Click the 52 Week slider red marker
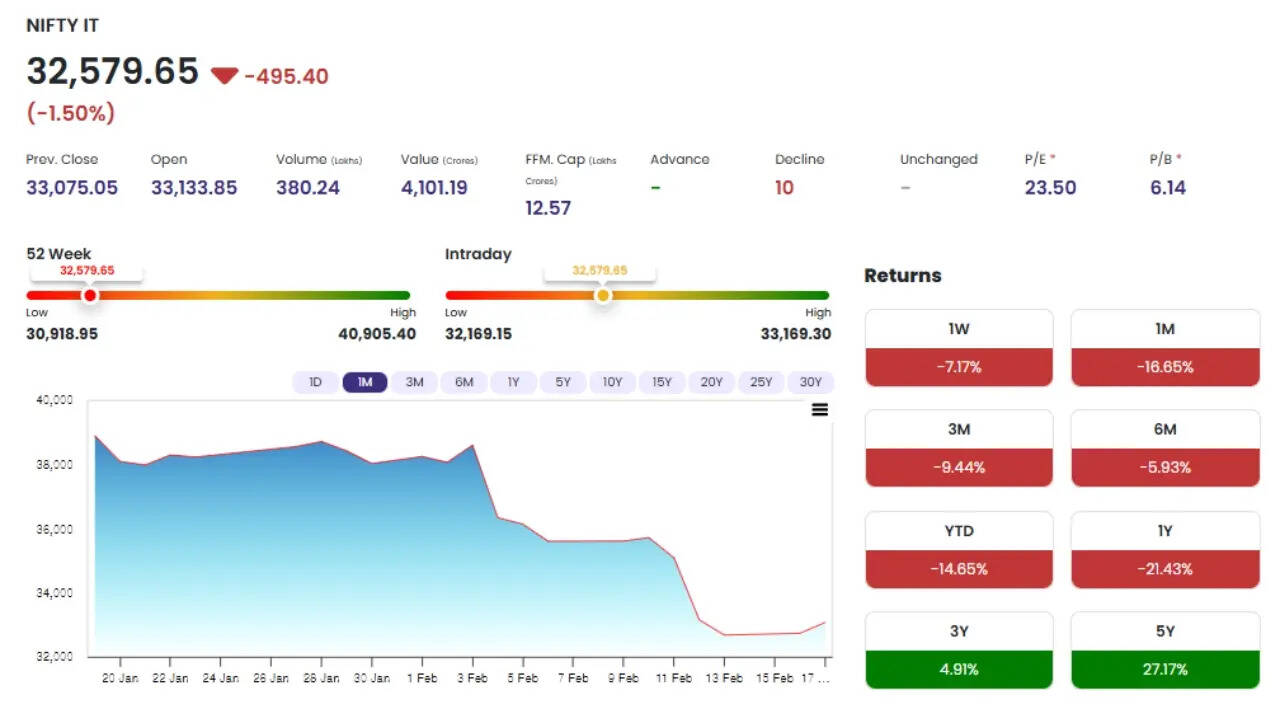The height and width of the screenshot is (720, 1280). click(x=90, y=295)
